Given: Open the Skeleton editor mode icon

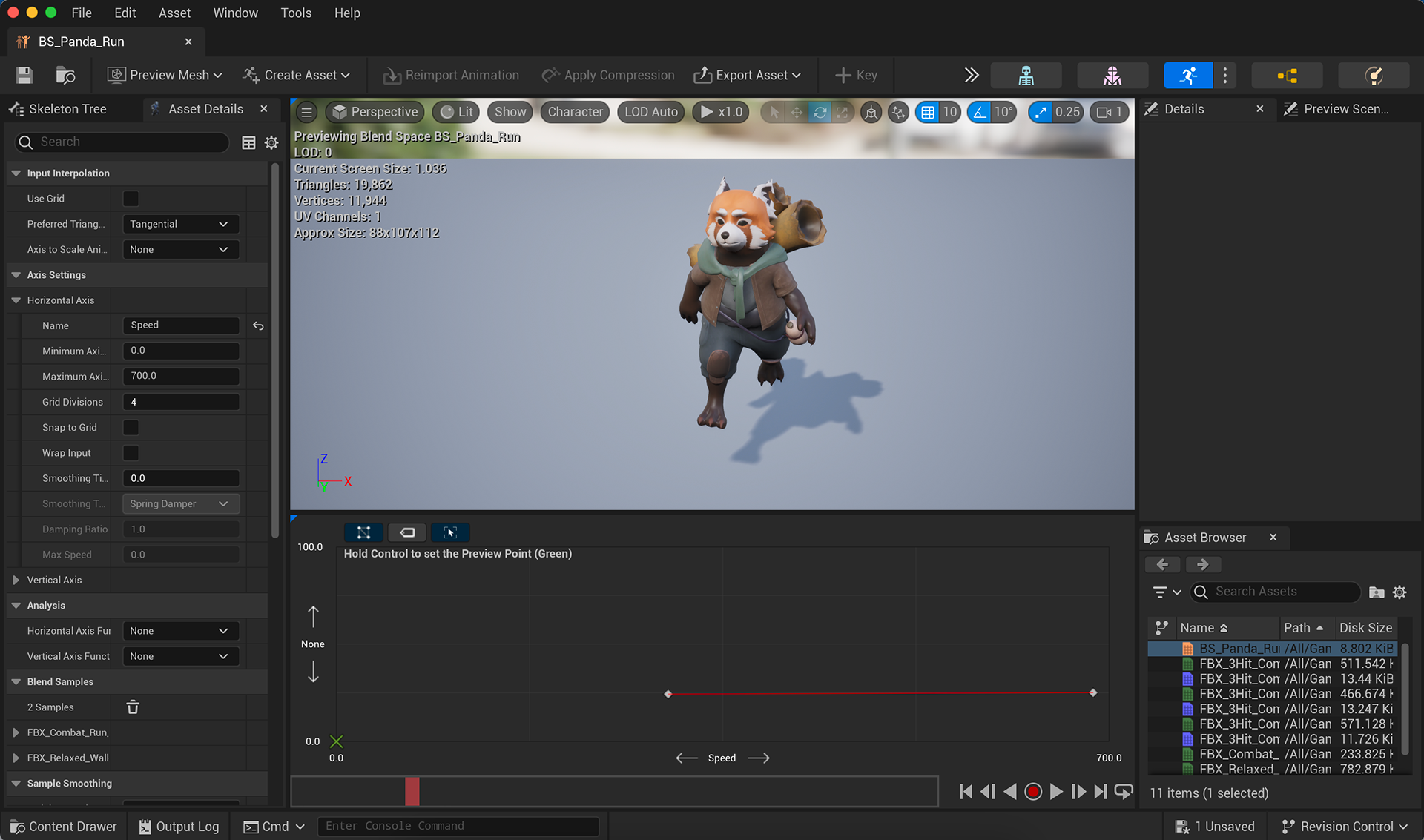Looking at the screenshot, I should (x=1026, y=75).
